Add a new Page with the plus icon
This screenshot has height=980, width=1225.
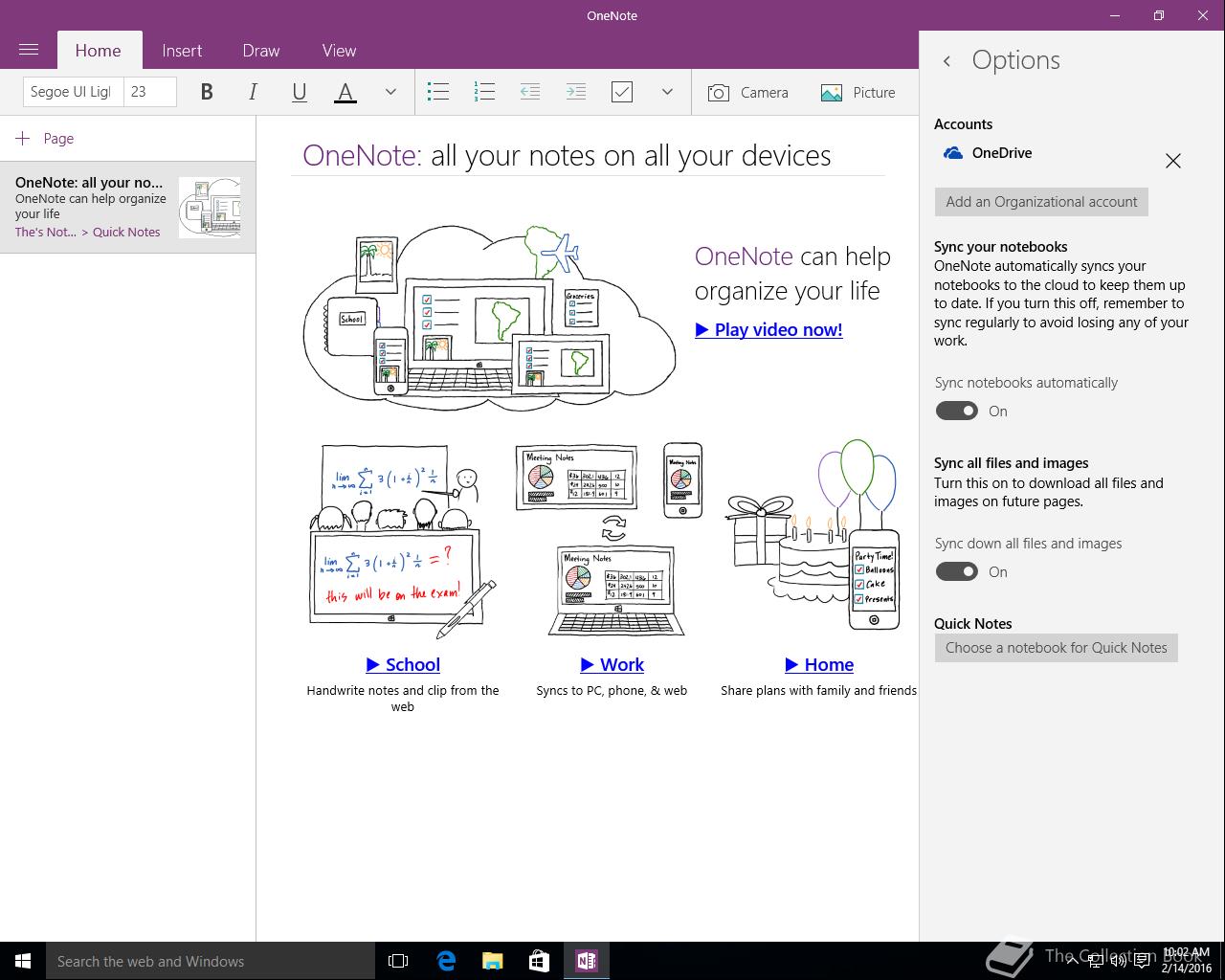23,138
